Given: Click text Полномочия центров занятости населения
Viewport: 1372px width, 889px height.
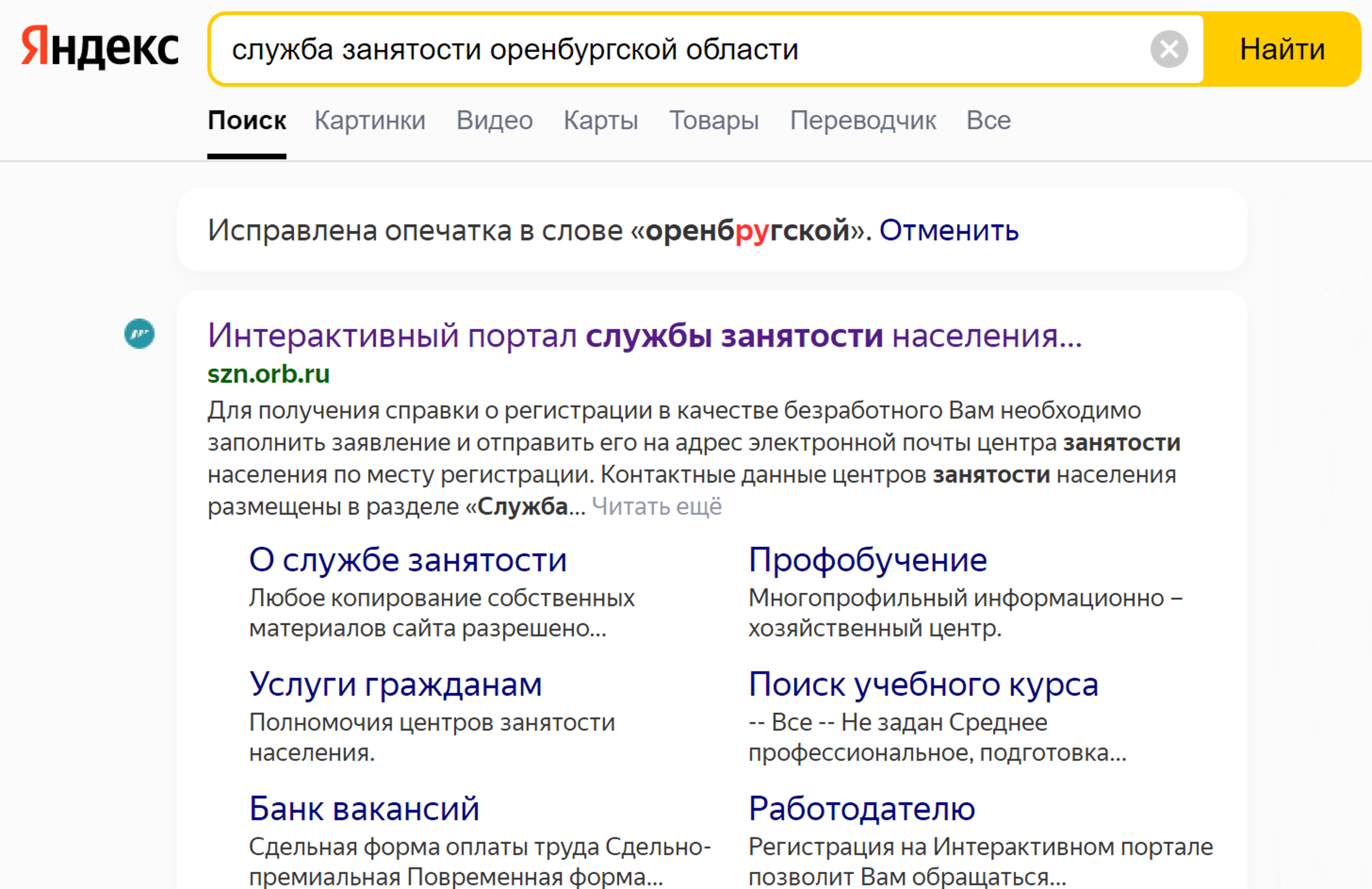Looking at the screenshot, I should [432, 737].
